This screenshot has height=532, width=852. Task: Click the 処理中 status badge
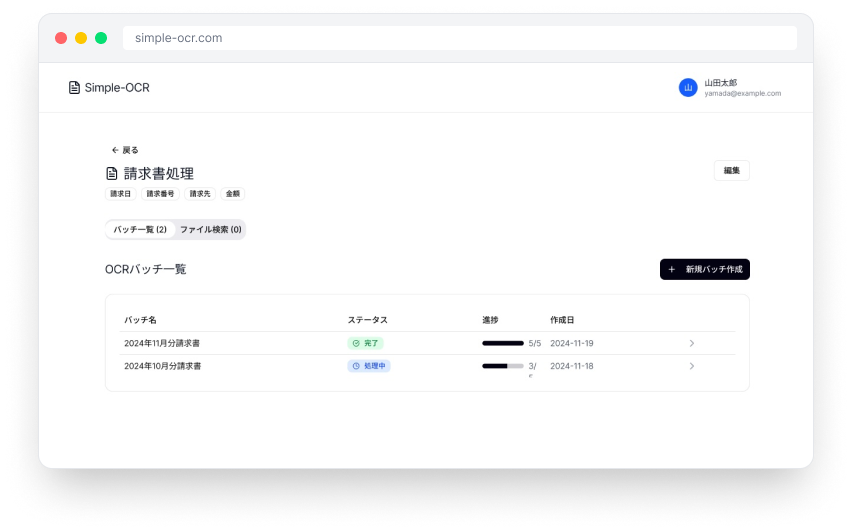pyautogui.click(x=369, y=366)
